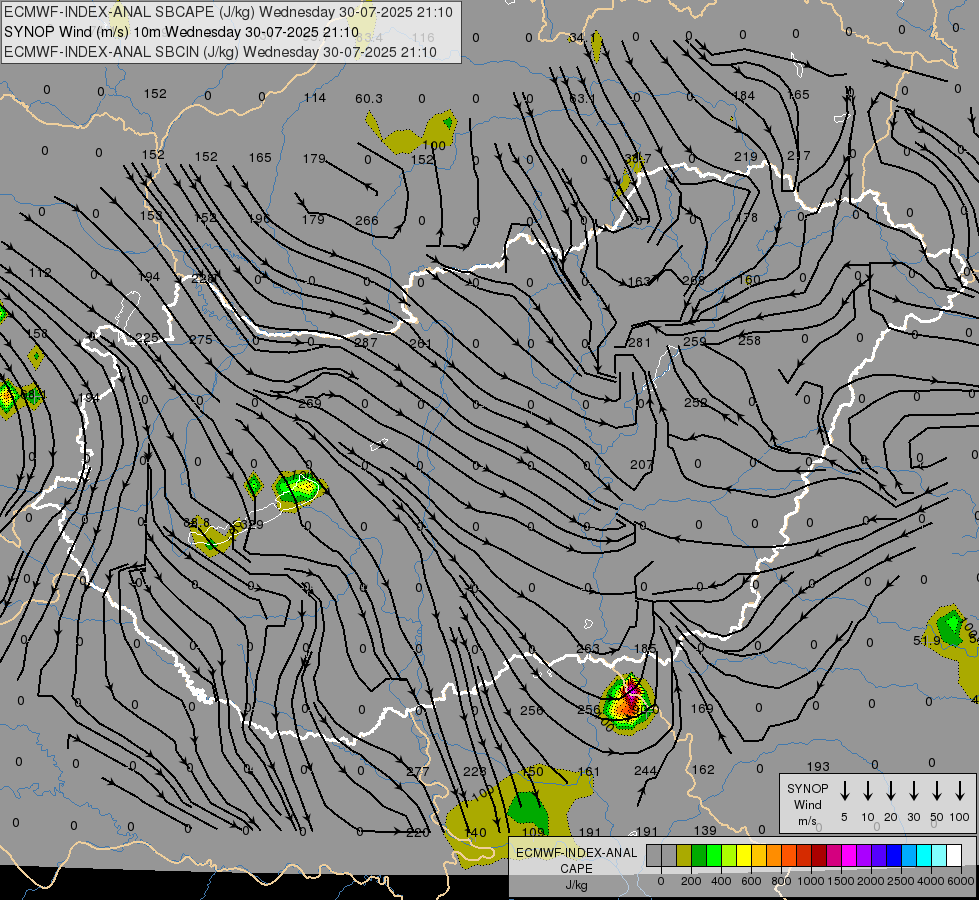
Task: Pick the white 6000 CAPE legend swatch
Action: pyautogui.click(x=953, y=855)
